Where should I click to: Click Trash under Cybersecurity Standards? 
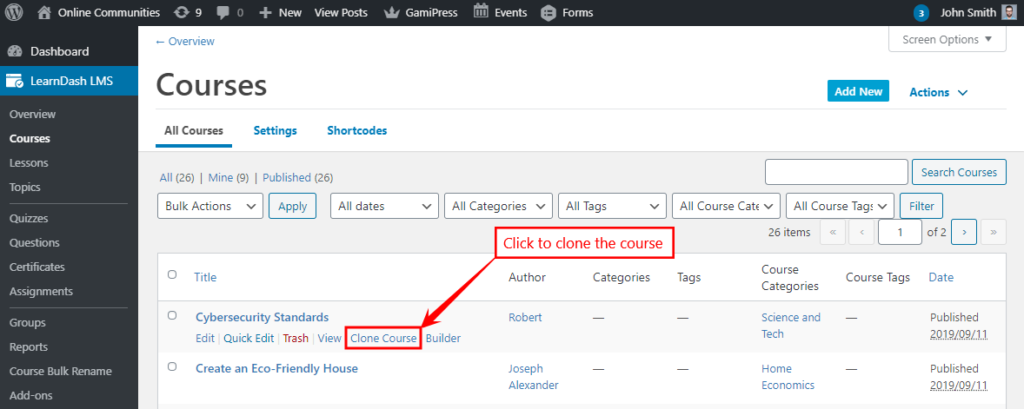296,338
